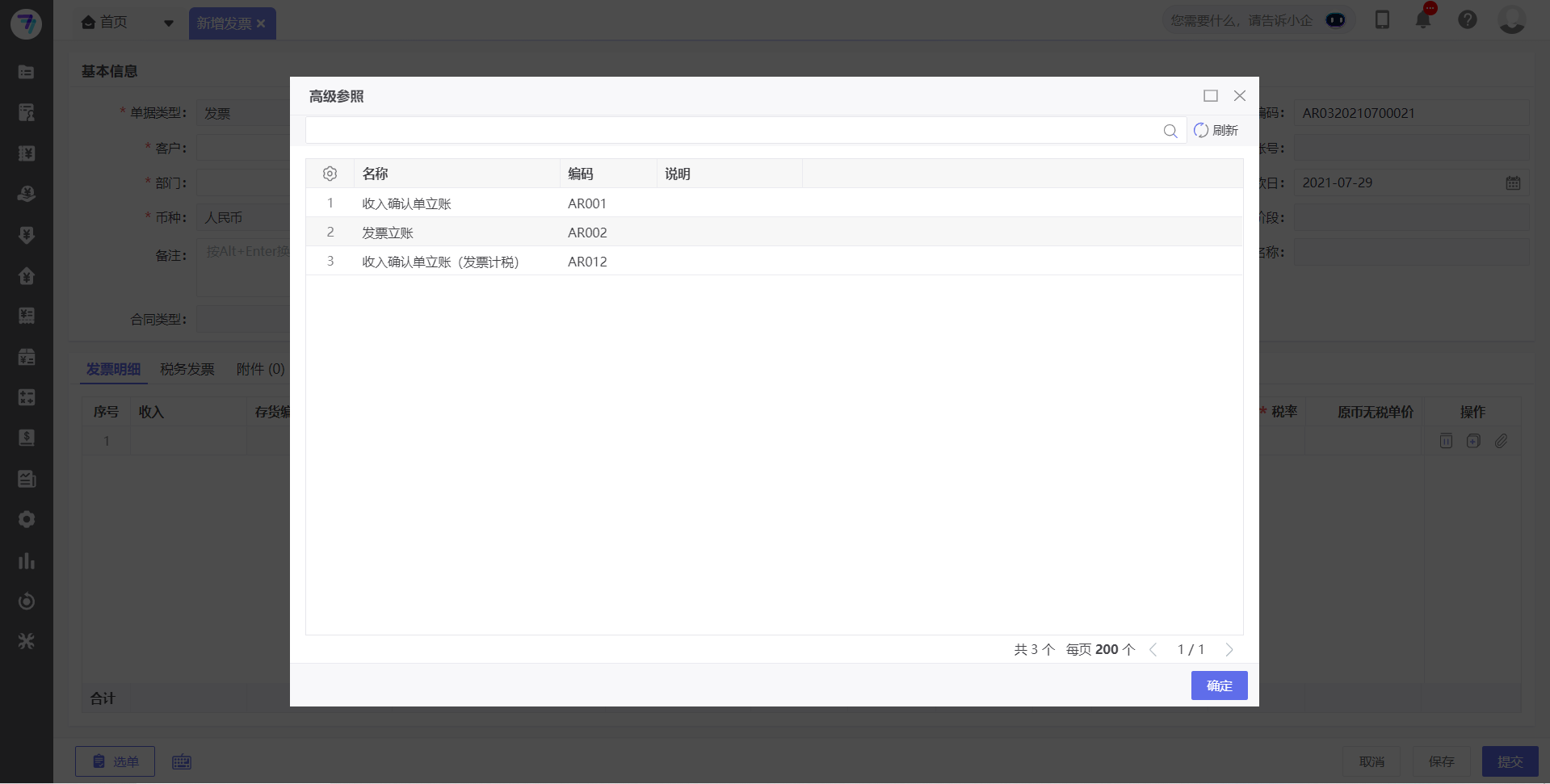Toggle the assistant switch in the search bar
Screen dimensions: 1550x784
tap(1336, 19)
